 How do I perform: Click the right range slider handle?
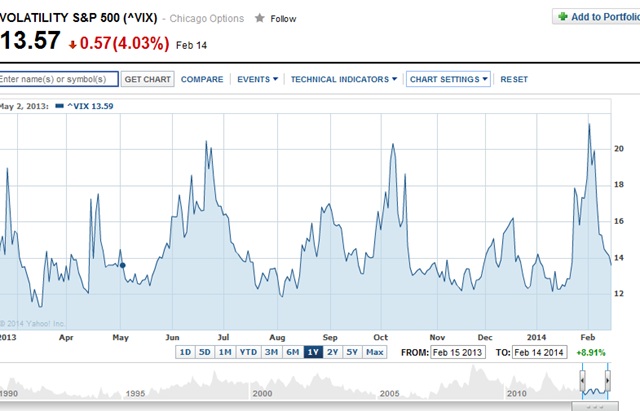(x=607, y=380)
